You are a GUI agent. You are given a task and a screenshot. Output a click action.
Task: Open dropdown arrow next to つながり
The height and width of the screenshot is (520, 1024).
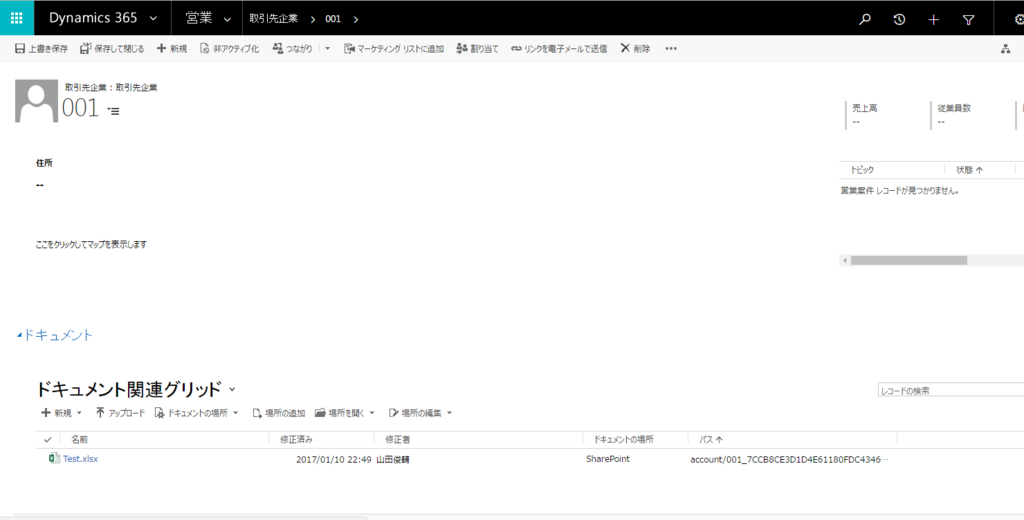pyautogui.click(x=327, y=49)
